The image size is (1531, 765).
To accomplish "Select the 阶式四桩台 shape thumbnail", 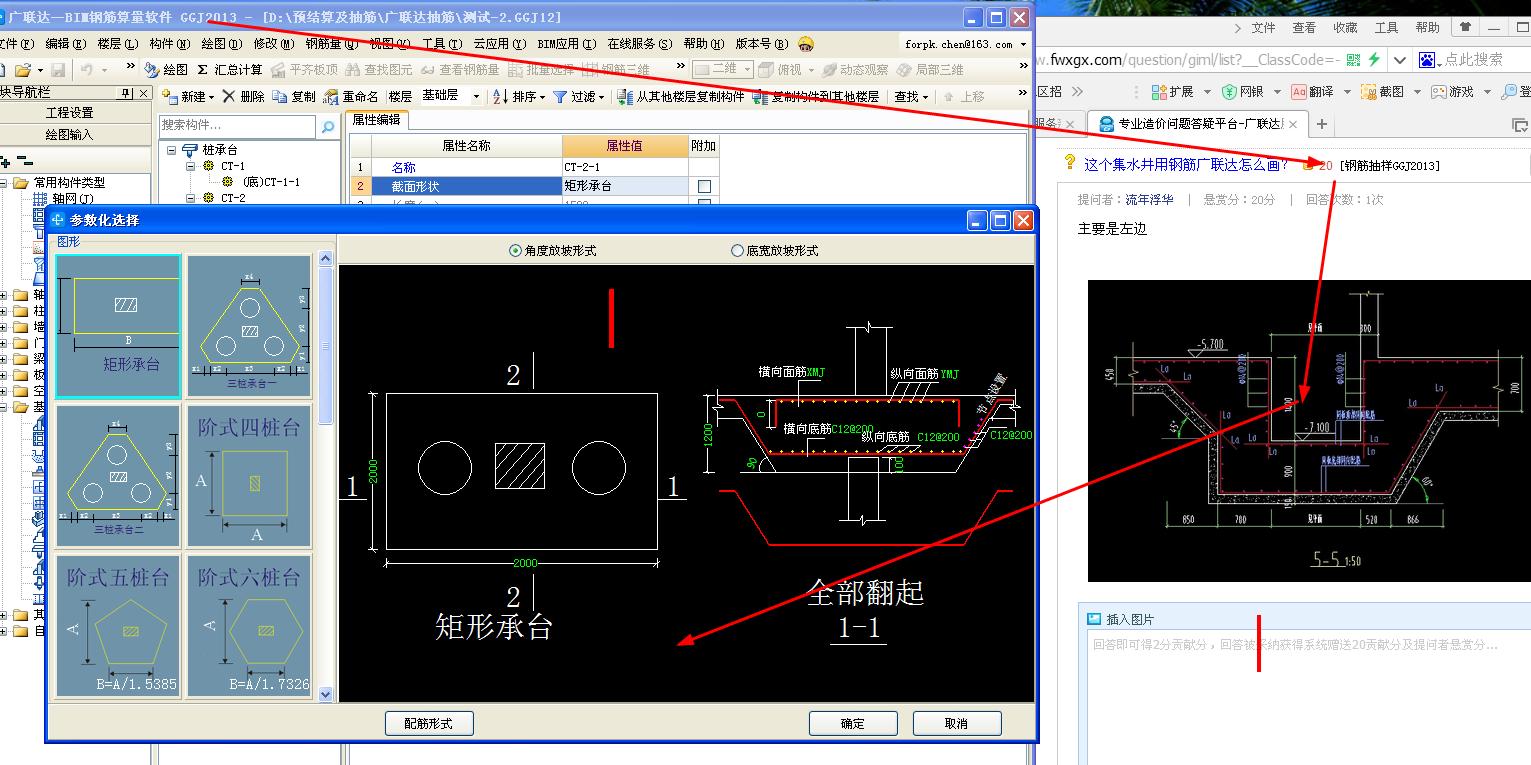I will coord(250,477).
